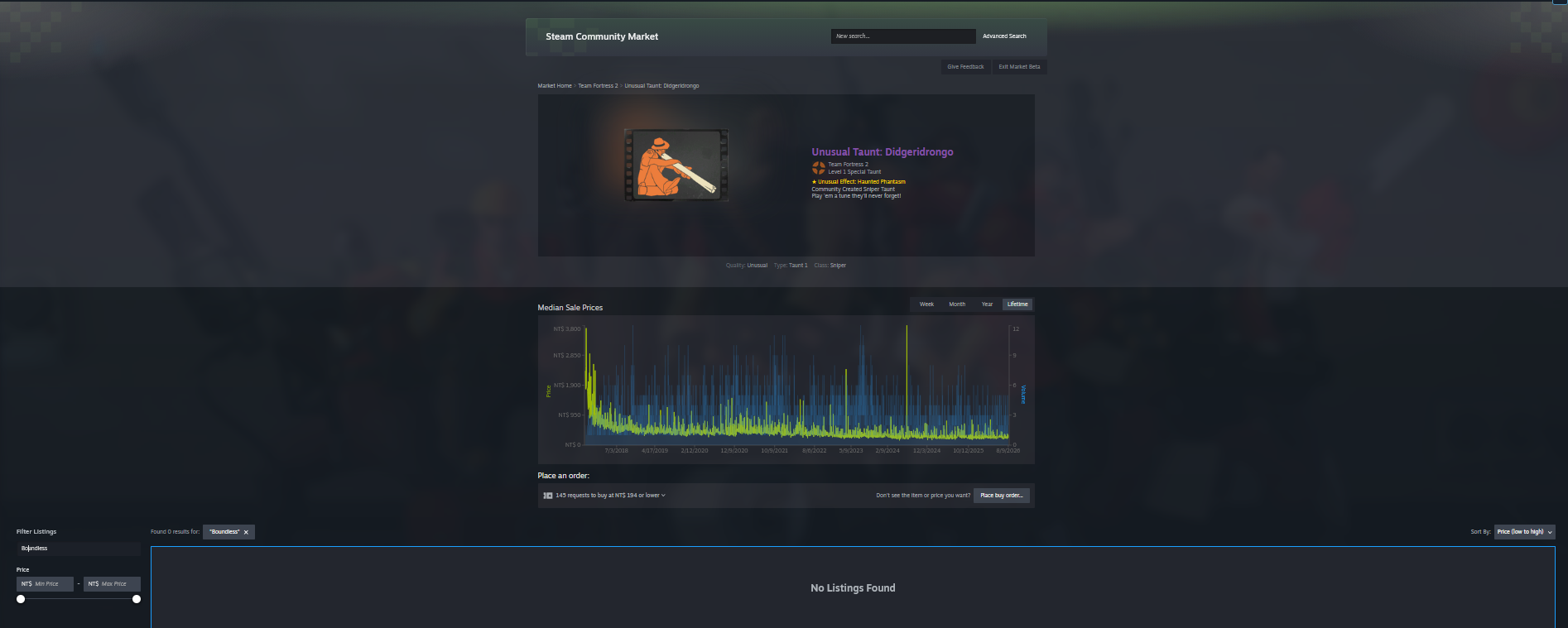
Task: Expand the 145 requests to buy dropdown
Action: click(x=610, y=496)
